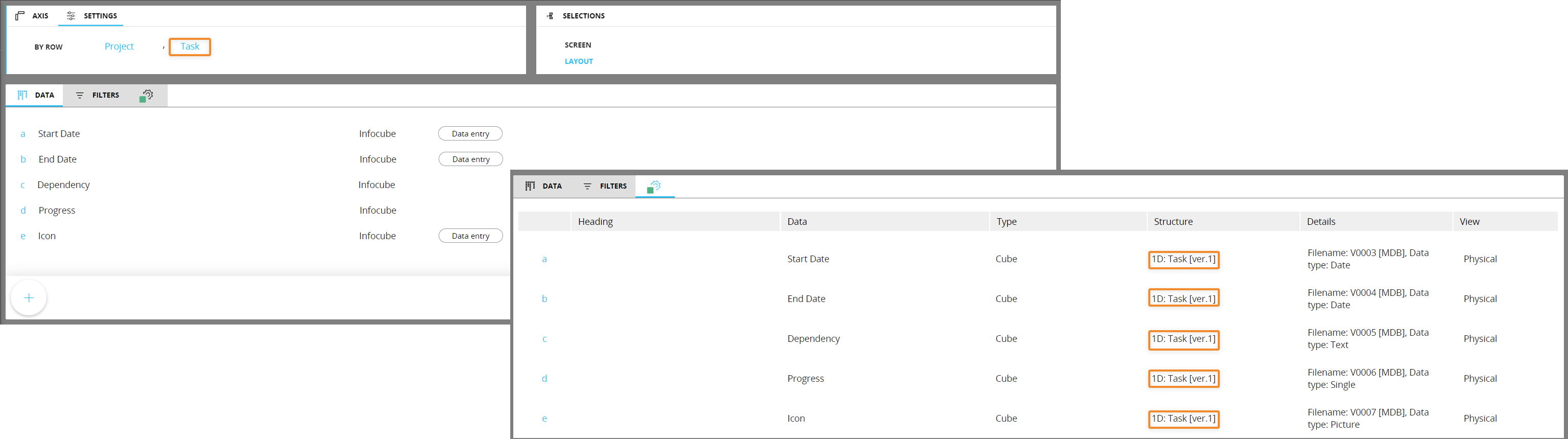Select block letter c in left data list

click(x=22, y=185)
